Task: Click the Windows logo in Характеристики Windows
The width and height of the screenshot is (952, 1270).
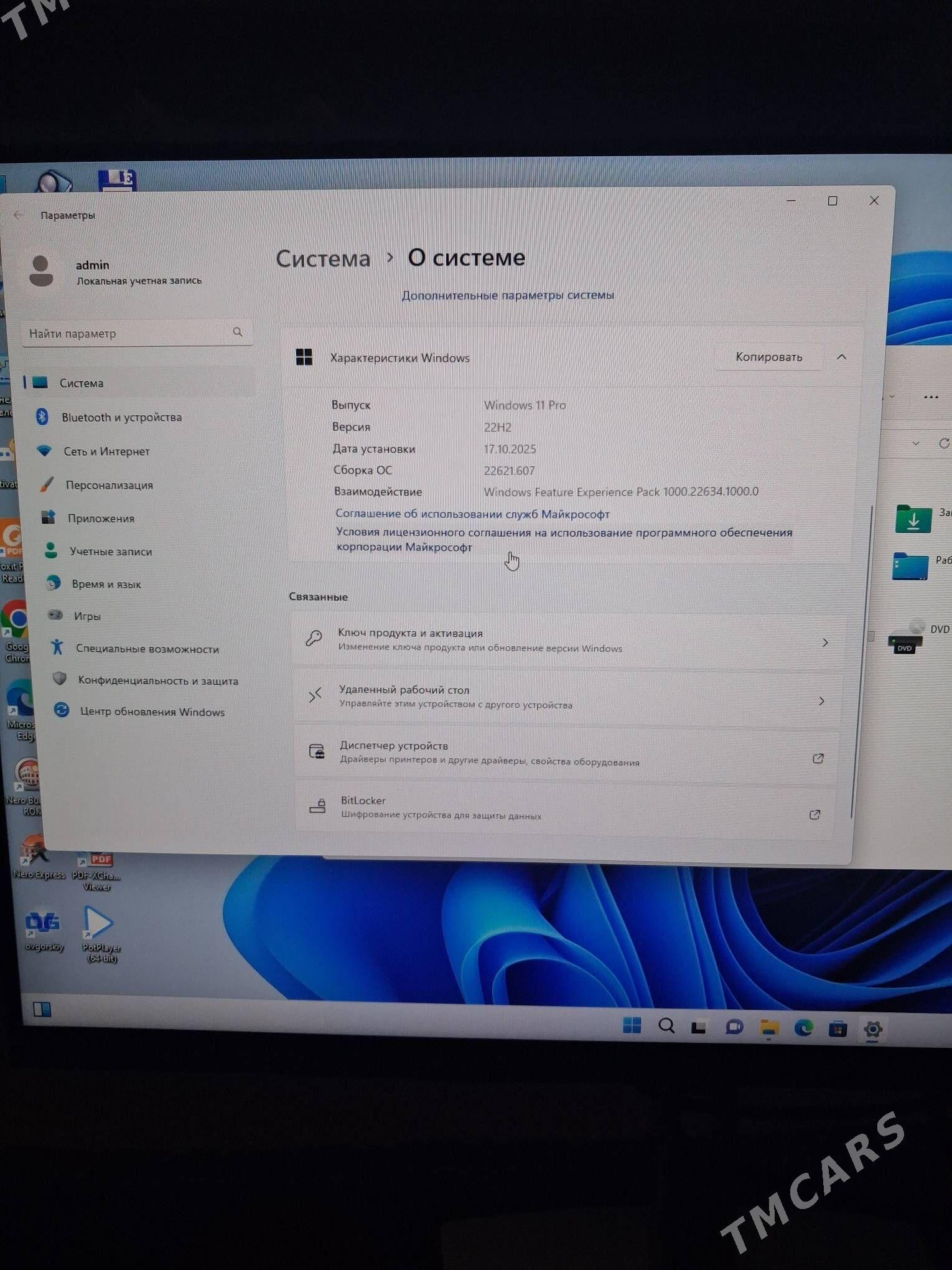Action: (304, 357)
